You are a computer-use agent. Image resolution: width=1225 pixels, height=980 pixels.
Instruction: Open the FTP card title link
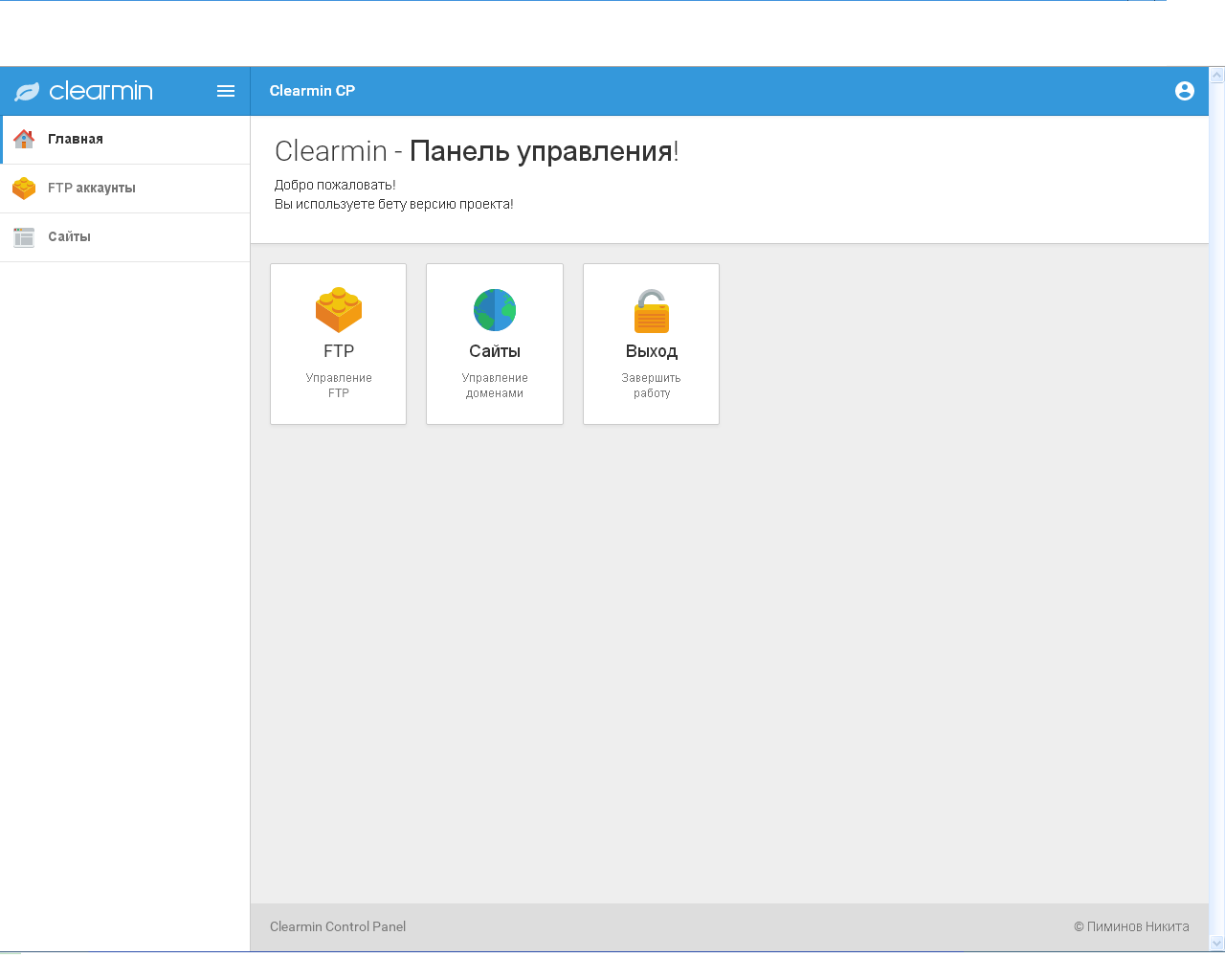point(339,351)
